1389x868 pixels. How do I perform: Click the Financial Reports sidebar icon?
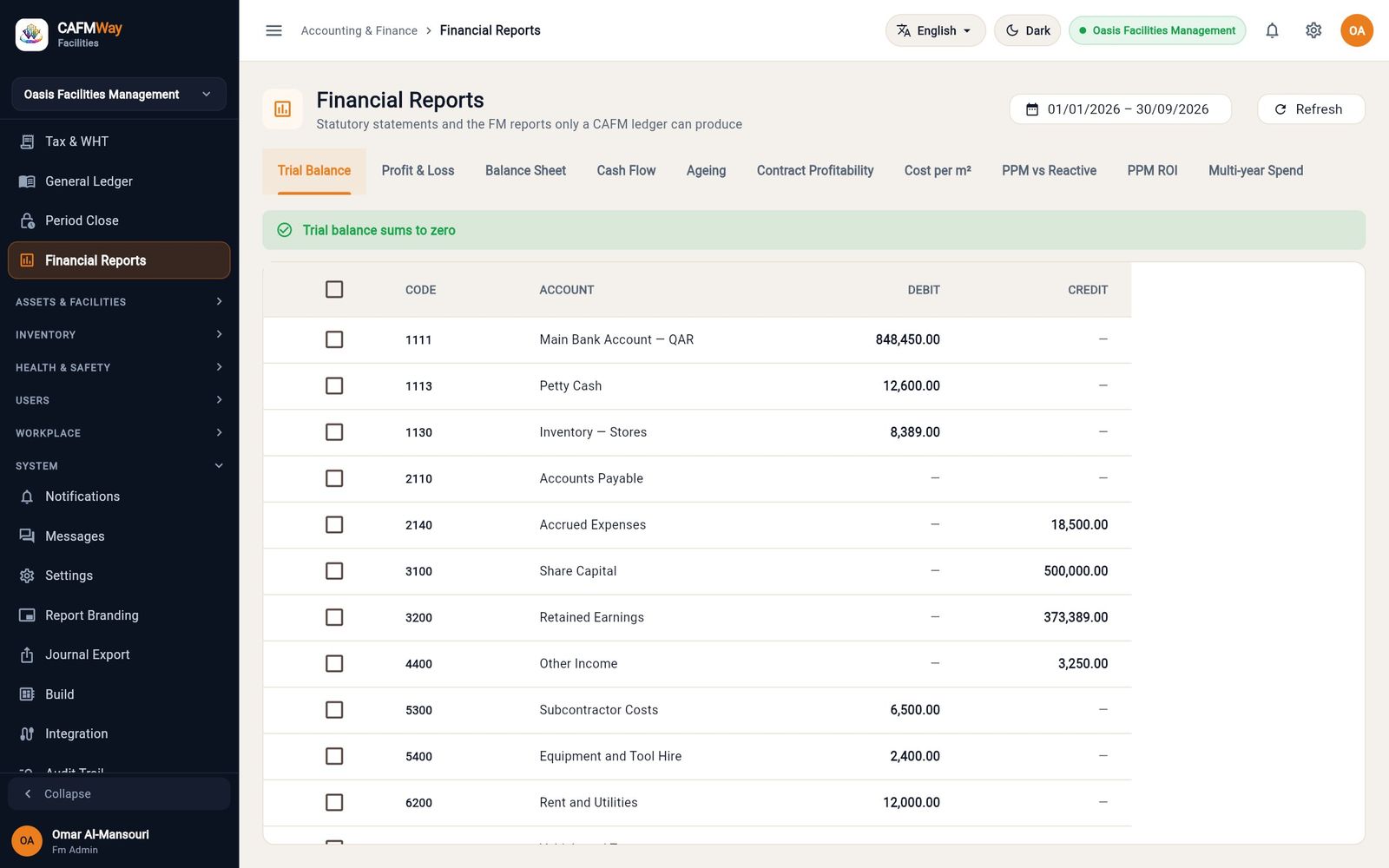click(x=27, y=260)
